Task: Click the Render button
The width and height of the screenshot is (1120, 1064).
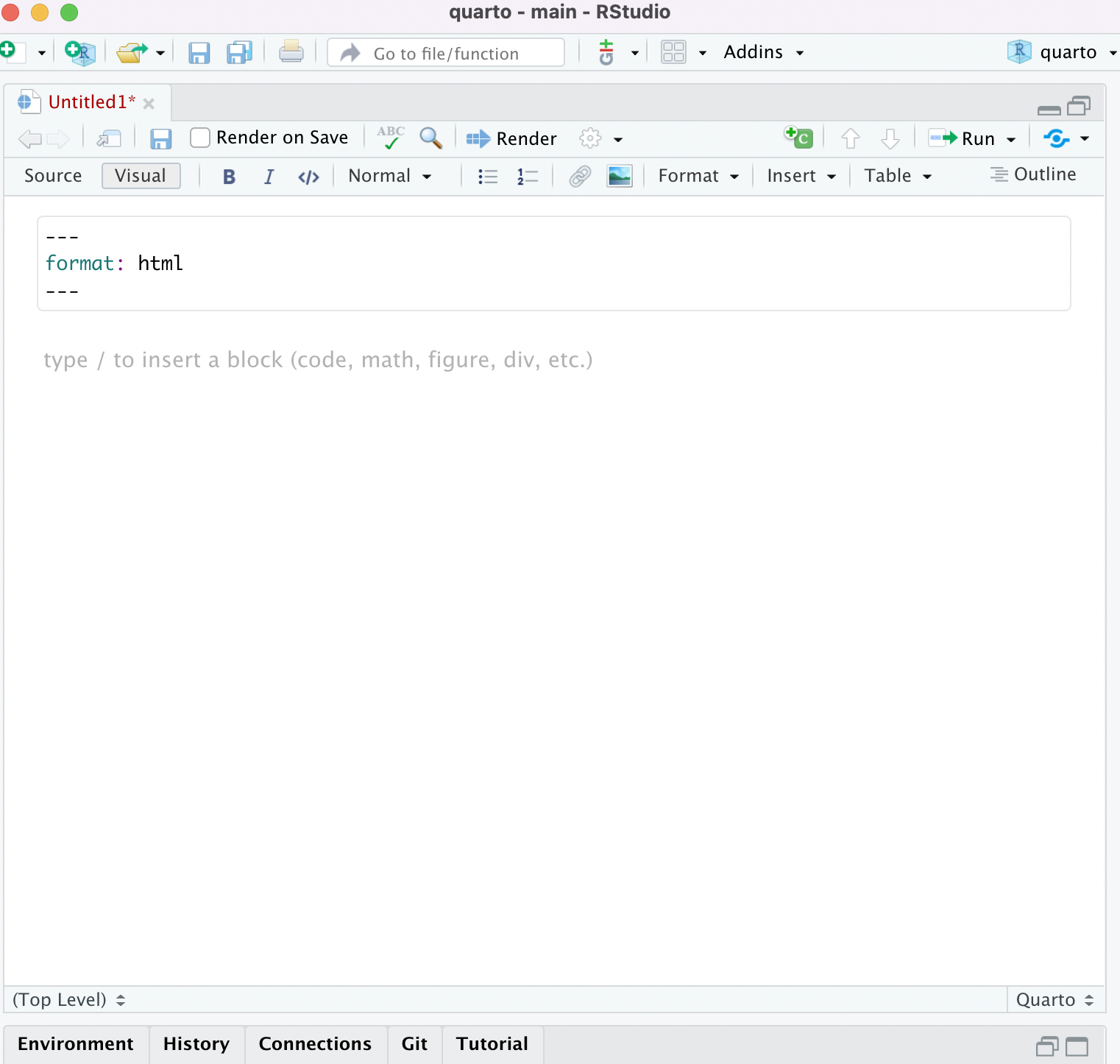Action: click(512, 138)
